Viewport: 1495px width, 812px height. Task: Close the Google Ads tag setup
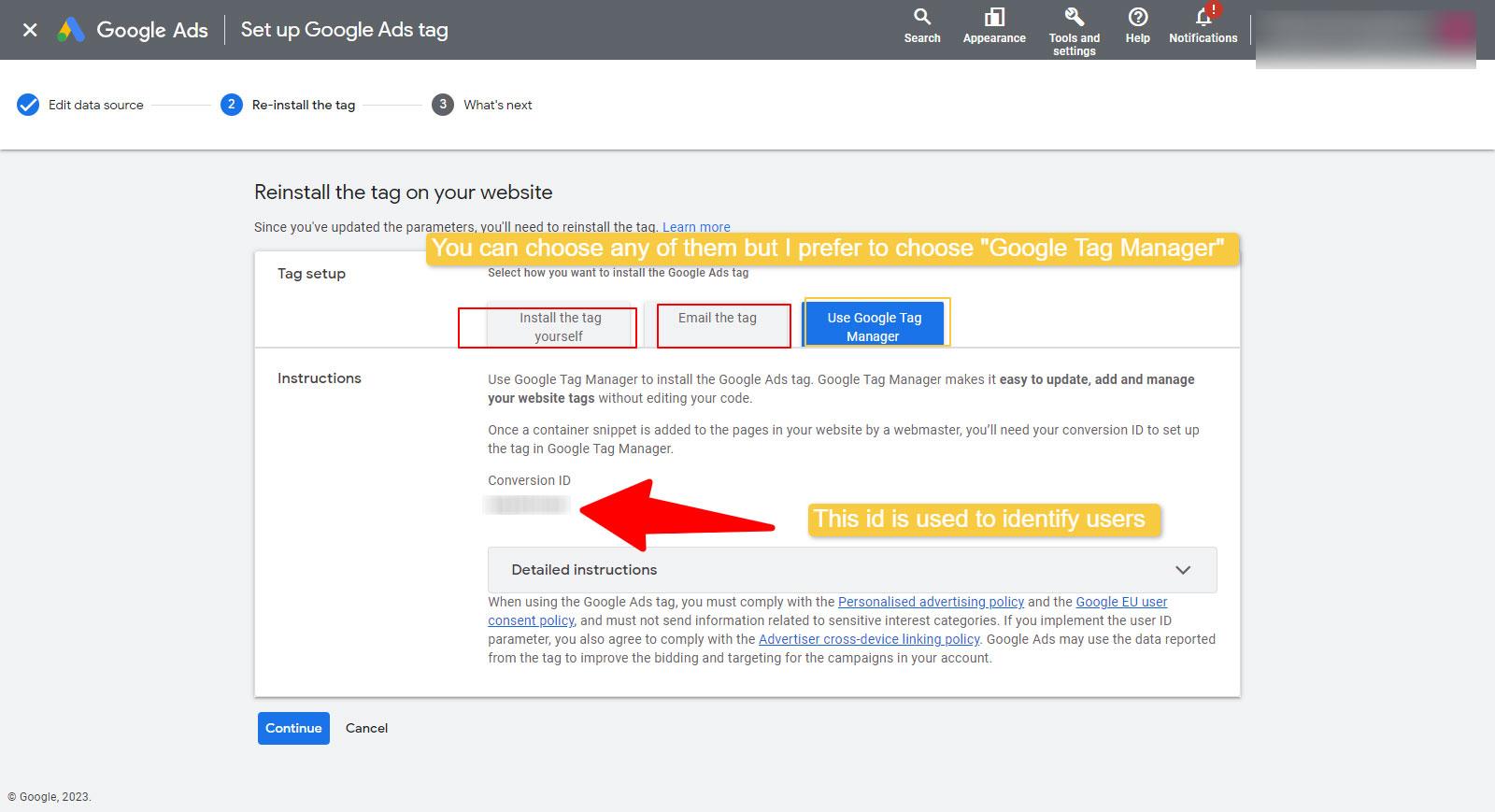tap(30, 30)
